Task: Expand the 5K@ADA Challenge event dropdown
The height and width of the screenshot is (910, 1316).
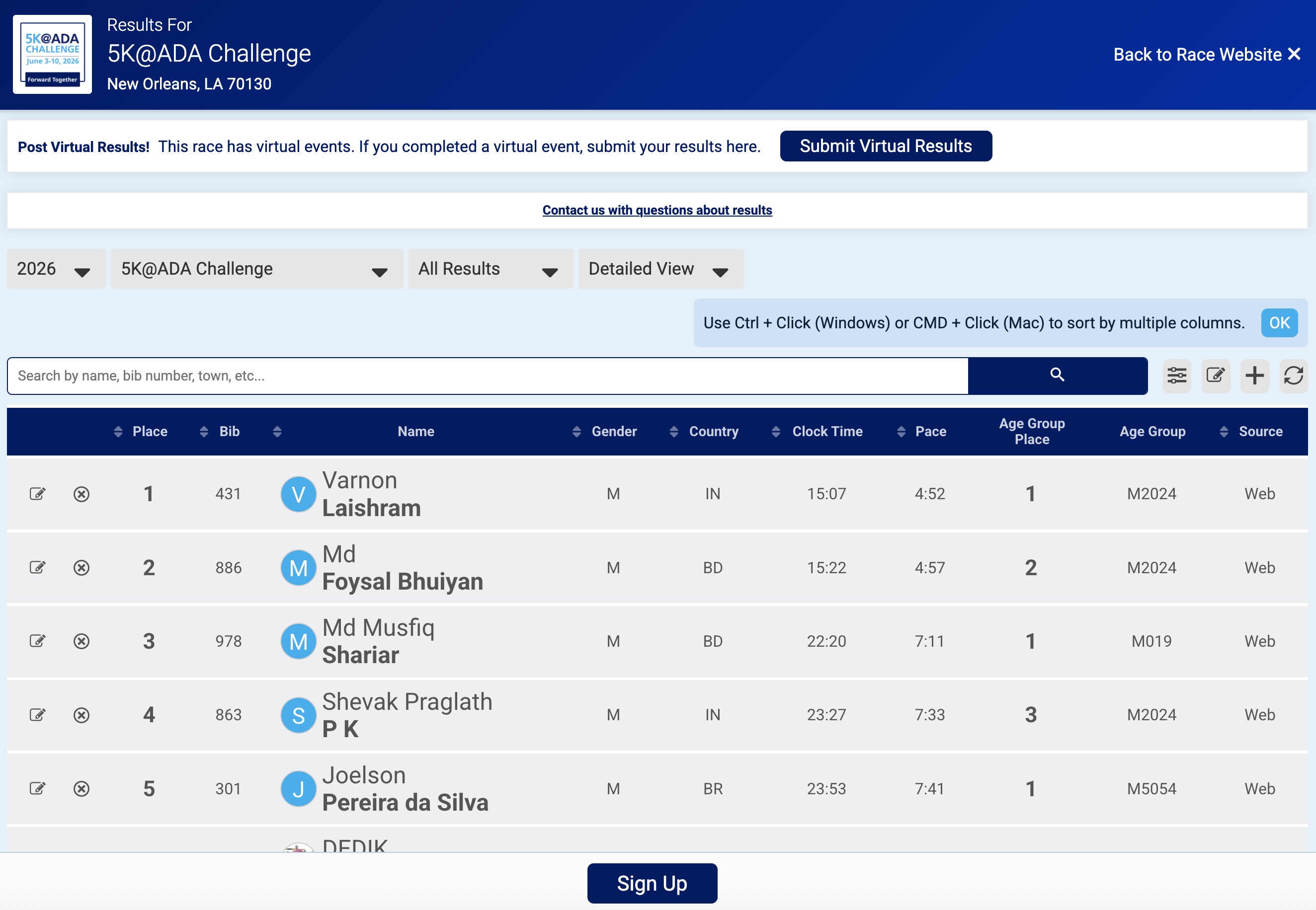Action: pos(256,269)
